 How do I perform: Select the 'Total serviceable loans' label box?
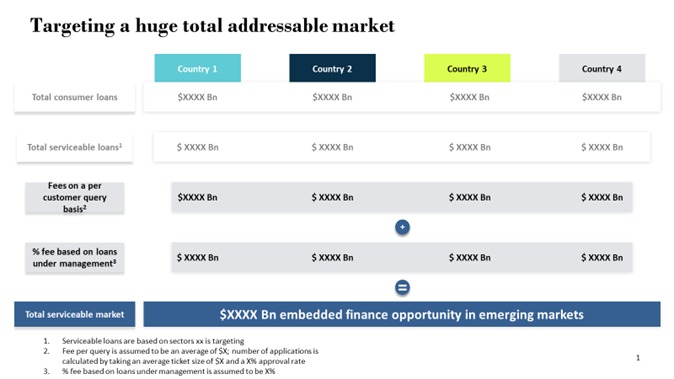coord(75,148)
